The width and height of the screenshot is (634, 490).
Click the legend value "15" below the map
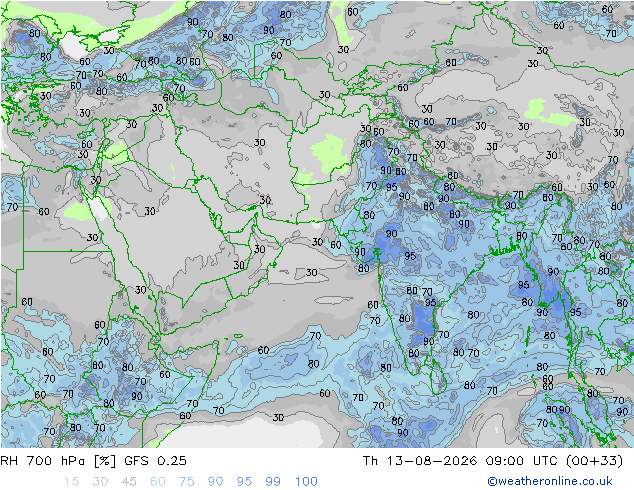(71, 482)
